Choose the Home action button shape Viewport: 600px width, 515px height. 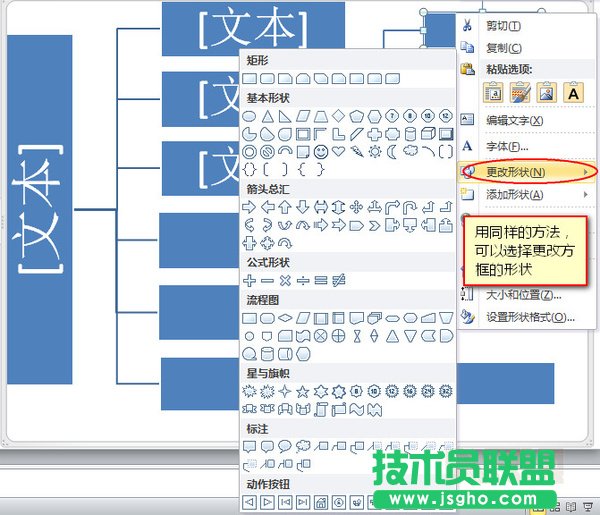[321, 502]
